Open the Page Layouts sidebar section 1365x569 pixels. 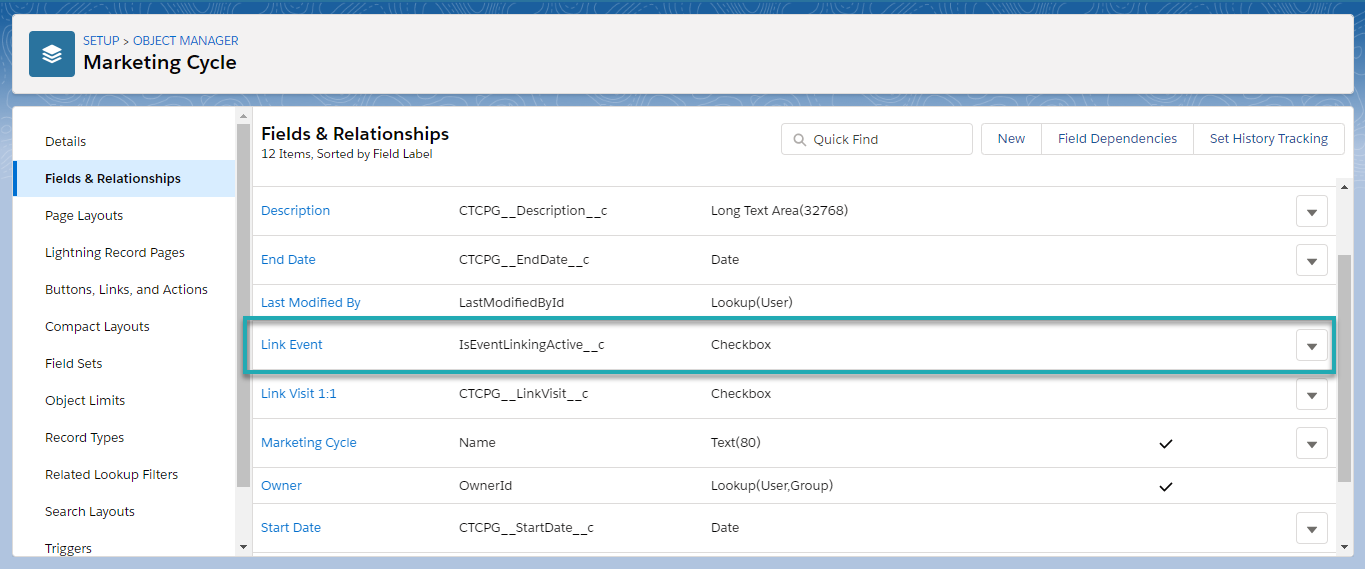point(84,216)
